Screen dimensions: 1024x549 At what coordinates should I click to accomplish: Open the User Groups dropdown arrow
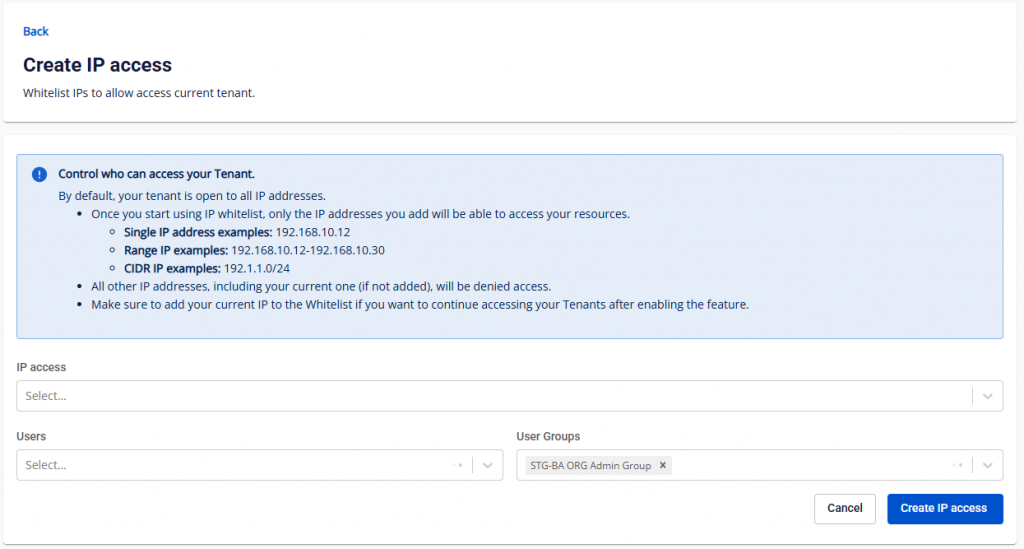coord(988,465)
